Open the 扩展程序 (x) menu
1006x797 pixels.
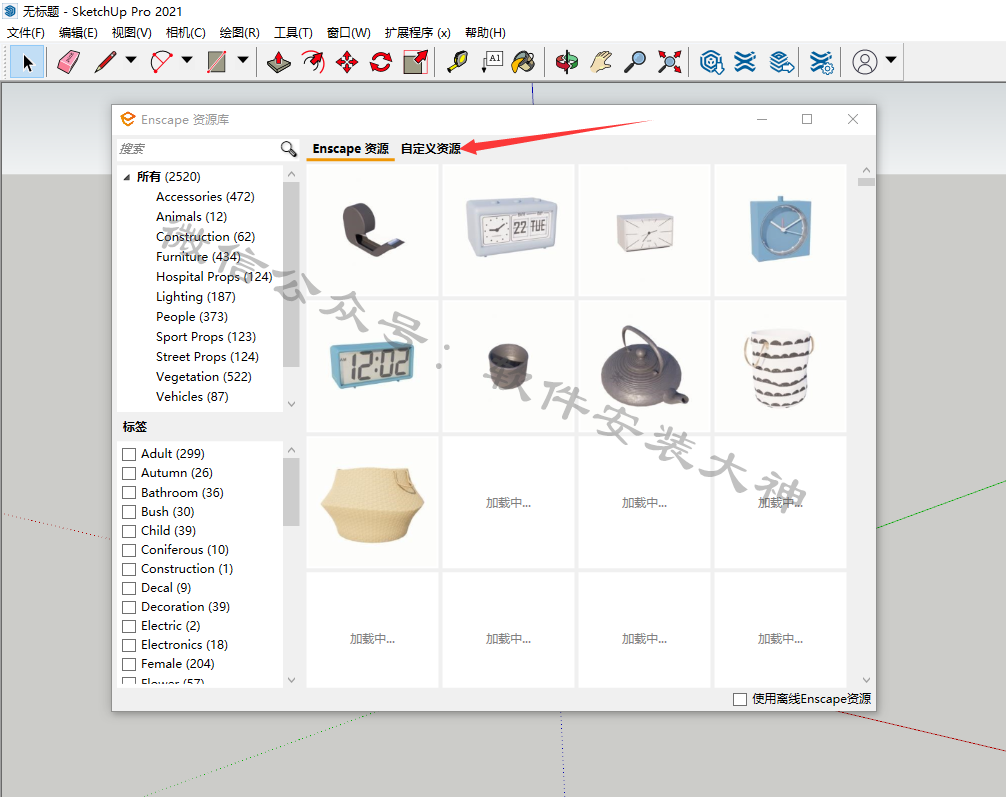click(418, 33)
